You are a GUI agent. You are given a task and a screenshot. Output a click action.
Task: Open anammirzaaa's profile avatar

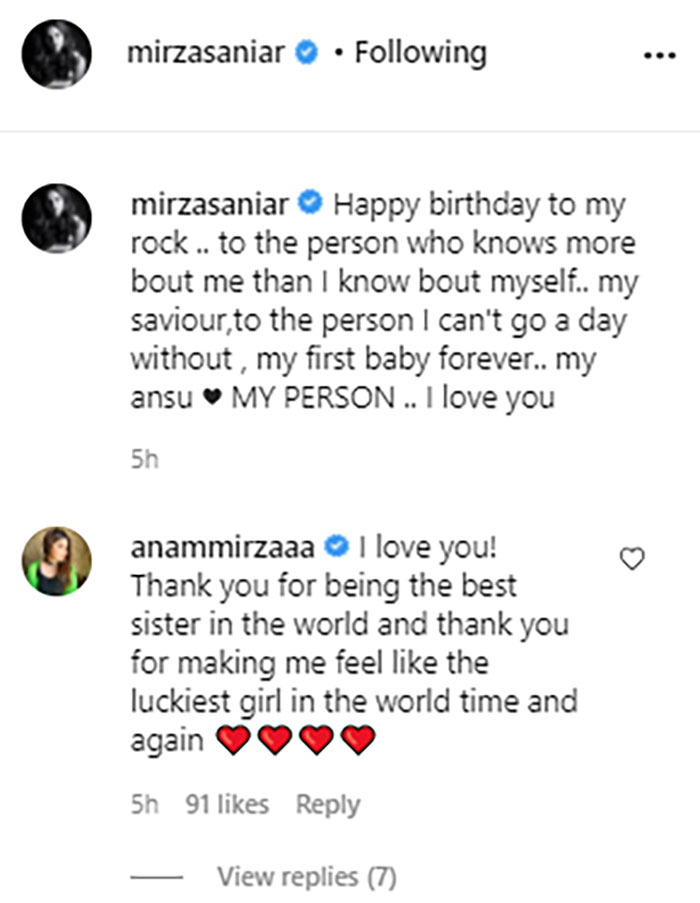tap(57, 560)
